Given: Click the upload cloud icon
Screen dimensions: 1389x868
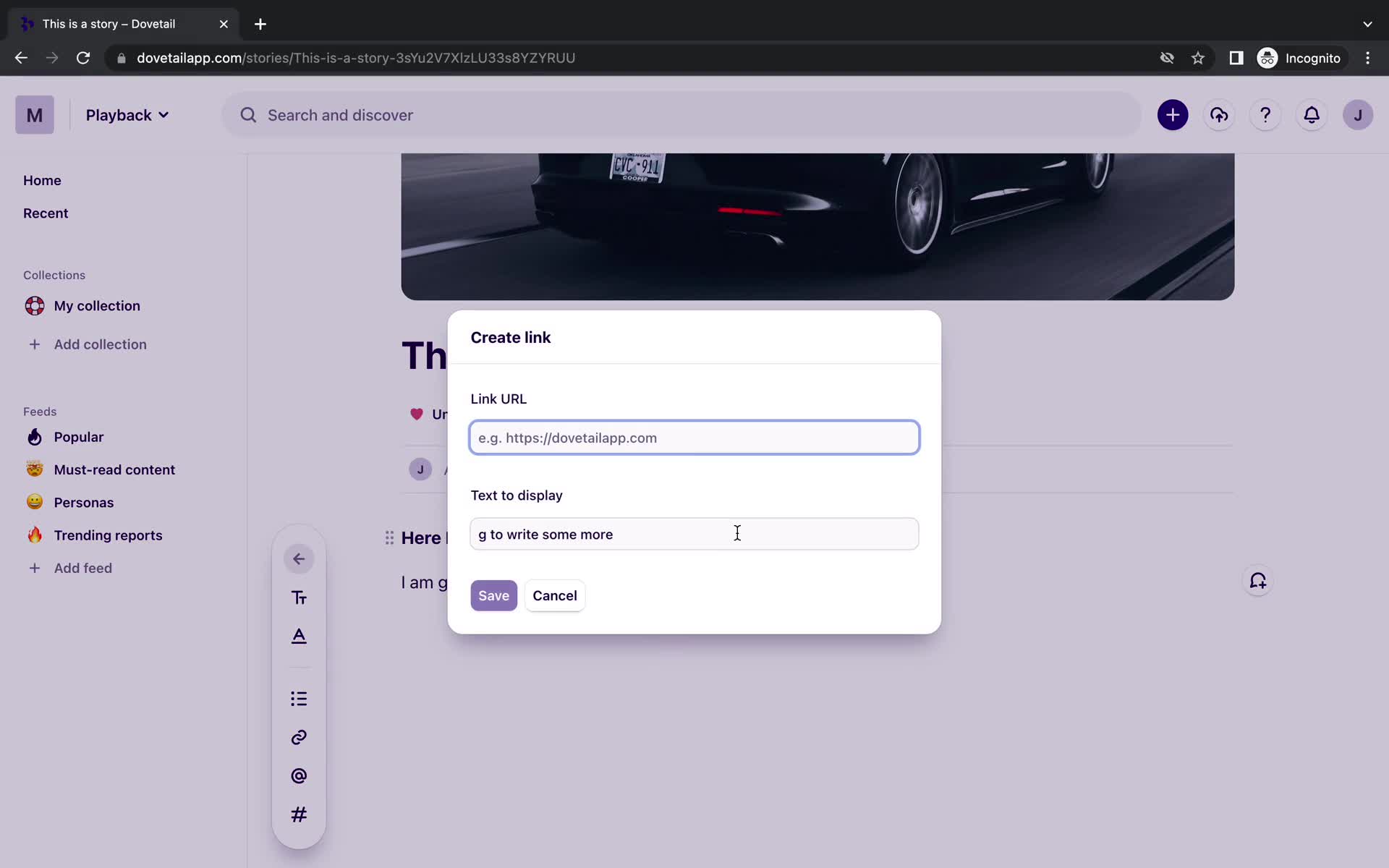Looking at the screenshot, I should pos(1219,115).
